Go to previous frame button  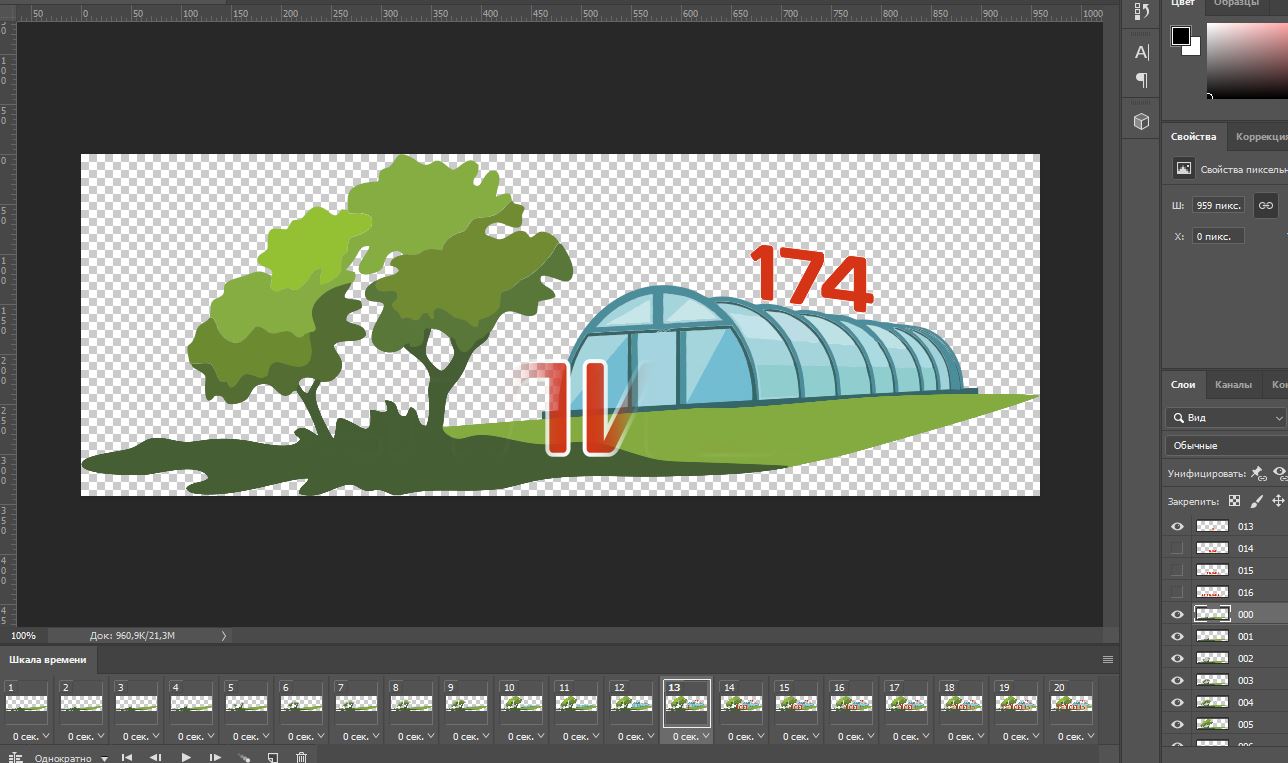pyautogui.click(x=155, y=758)
